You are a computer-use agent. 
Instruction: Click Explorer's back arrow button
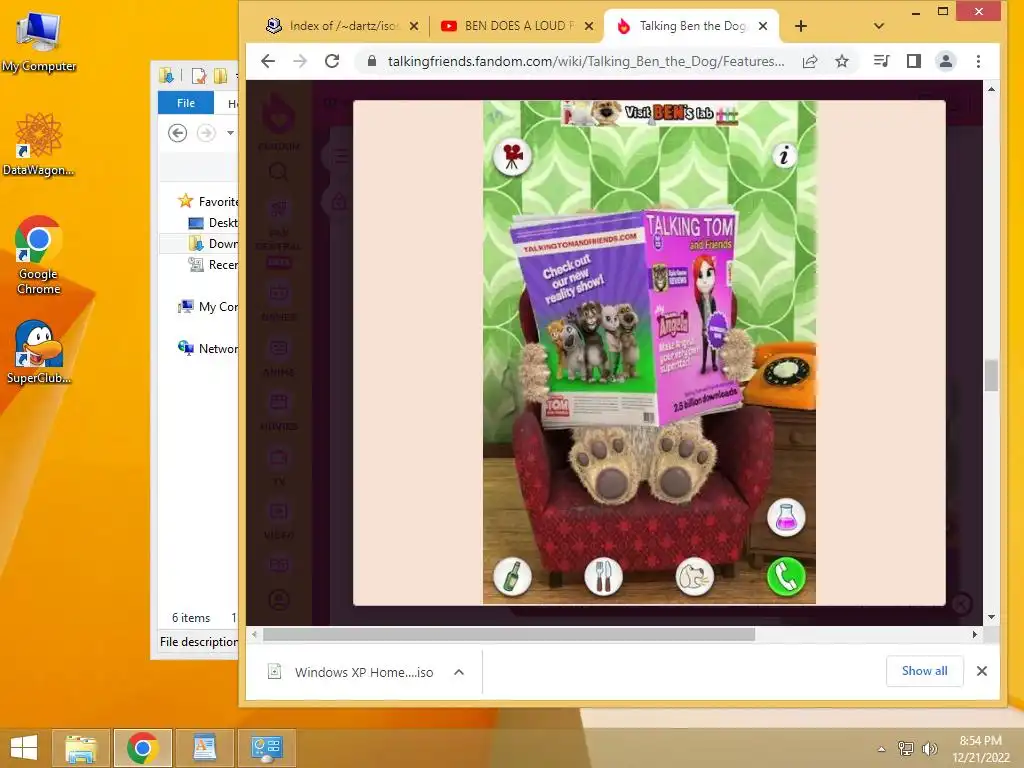tap(177, 133)
